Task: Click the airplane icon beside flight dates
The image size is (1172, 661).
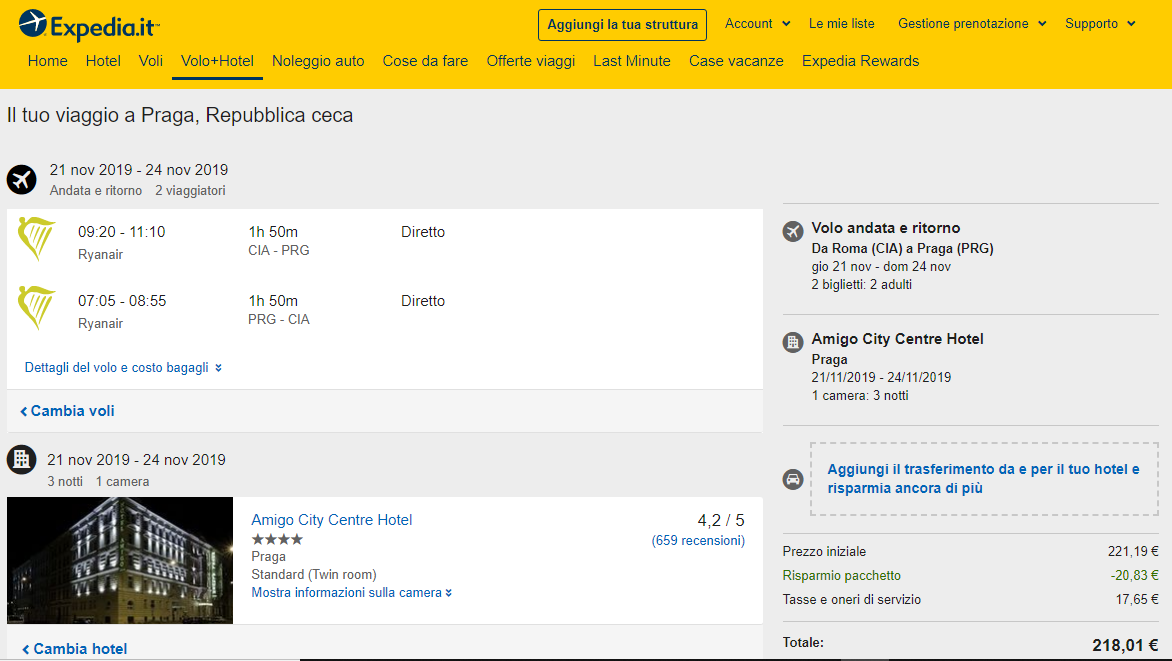Action: [x=22, y=179]
